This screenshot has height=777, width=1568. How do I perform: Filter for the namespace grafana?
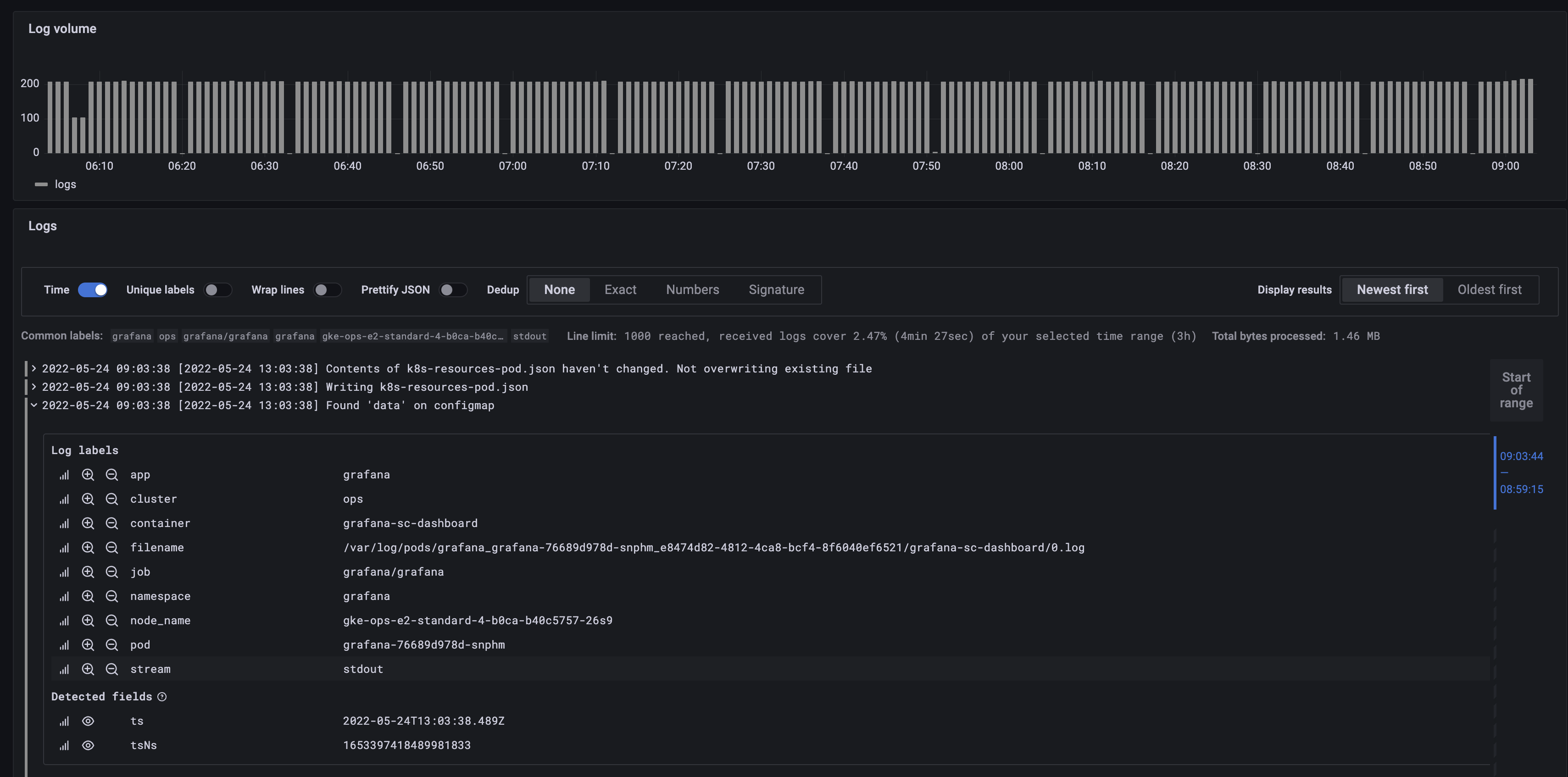(88, 596)
